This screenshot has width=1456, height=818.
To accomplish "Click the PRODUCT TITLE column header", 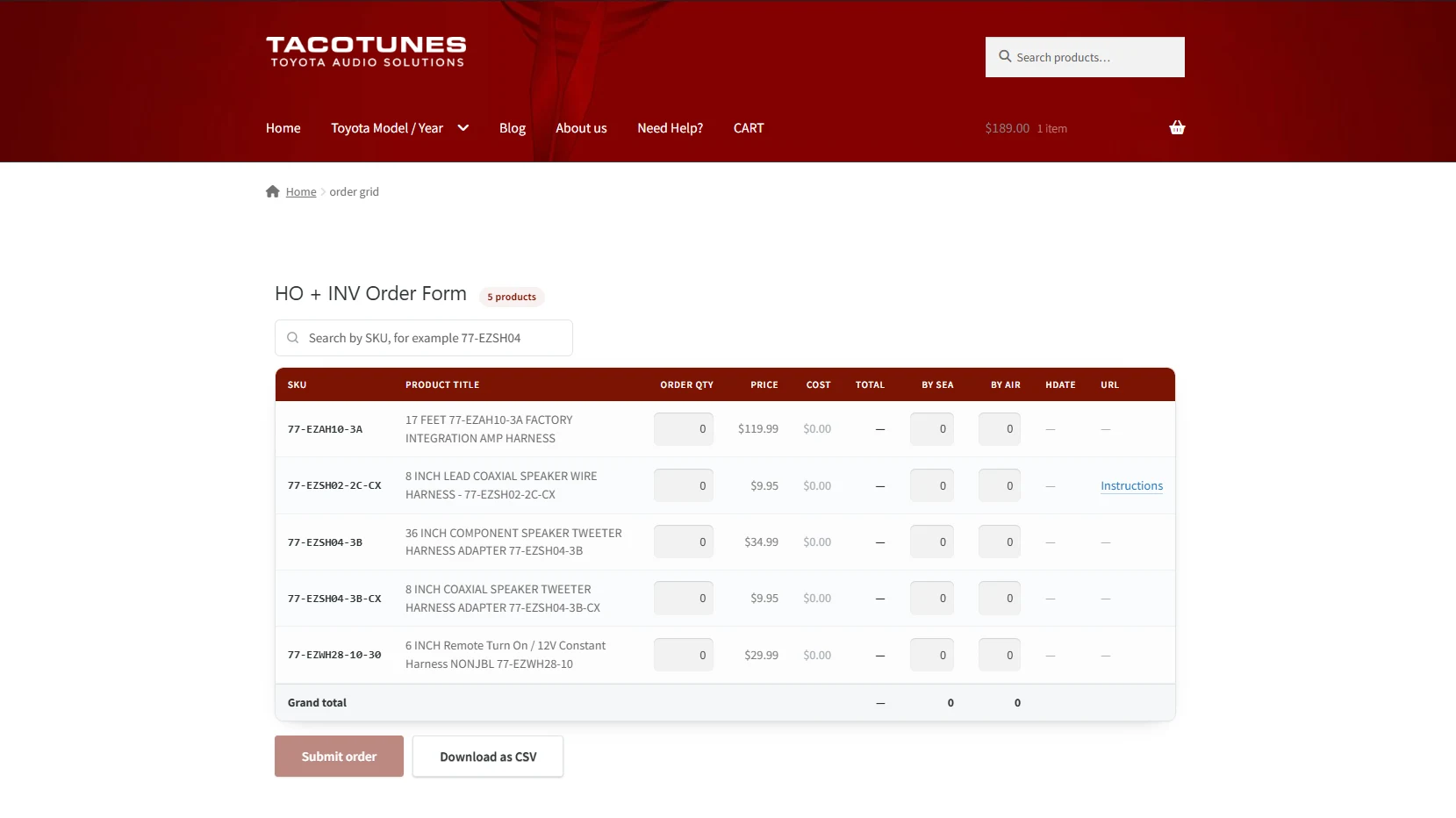I will tap(442, 384).
